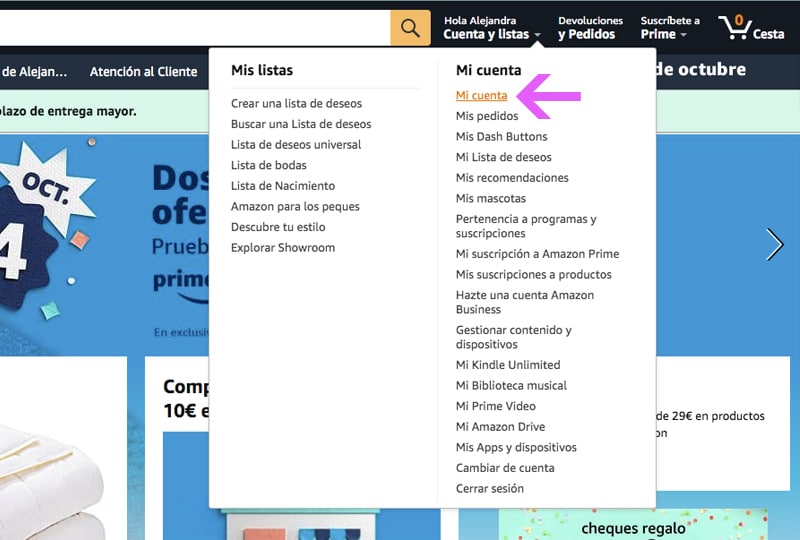
Task: Open Lista de bodas
Action: pyautogui.click(x=269, y=165)
